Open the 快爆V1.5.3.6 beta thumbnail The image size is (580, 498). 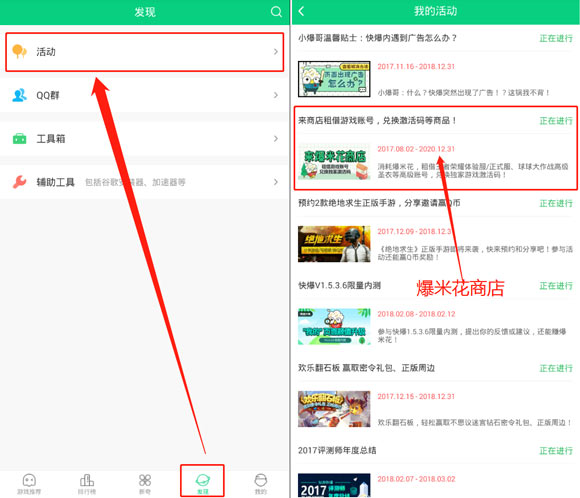tap(334, 326)
